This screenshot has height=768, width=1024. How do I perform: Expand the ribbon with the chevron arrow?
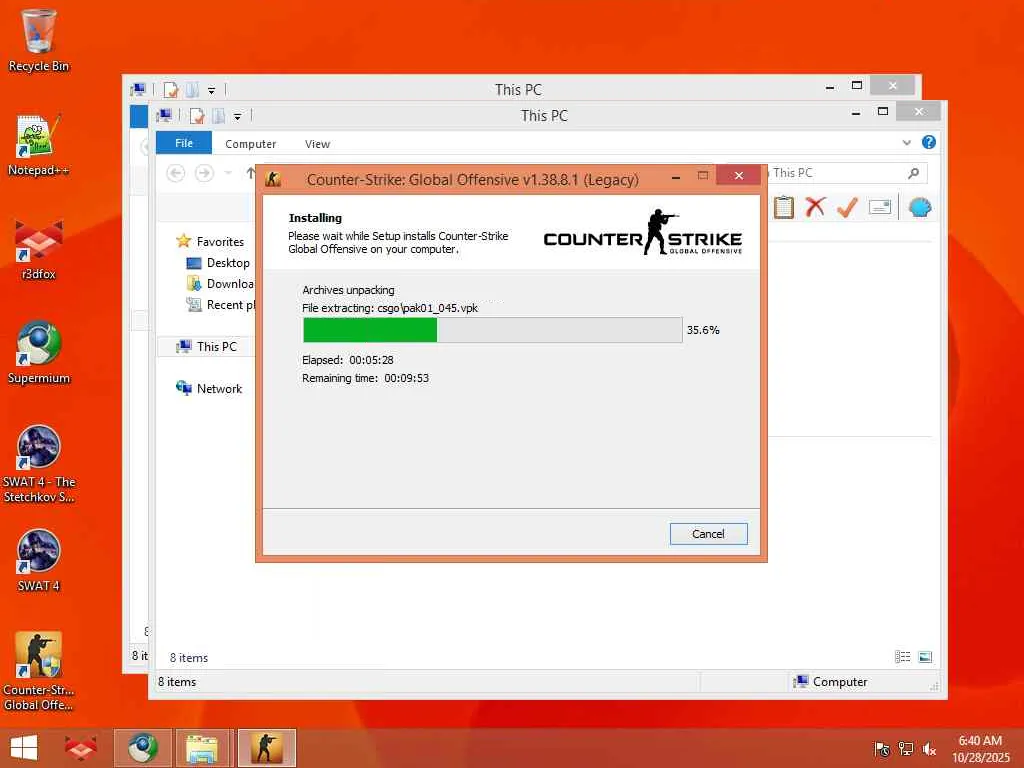click(x=906, y=142)
